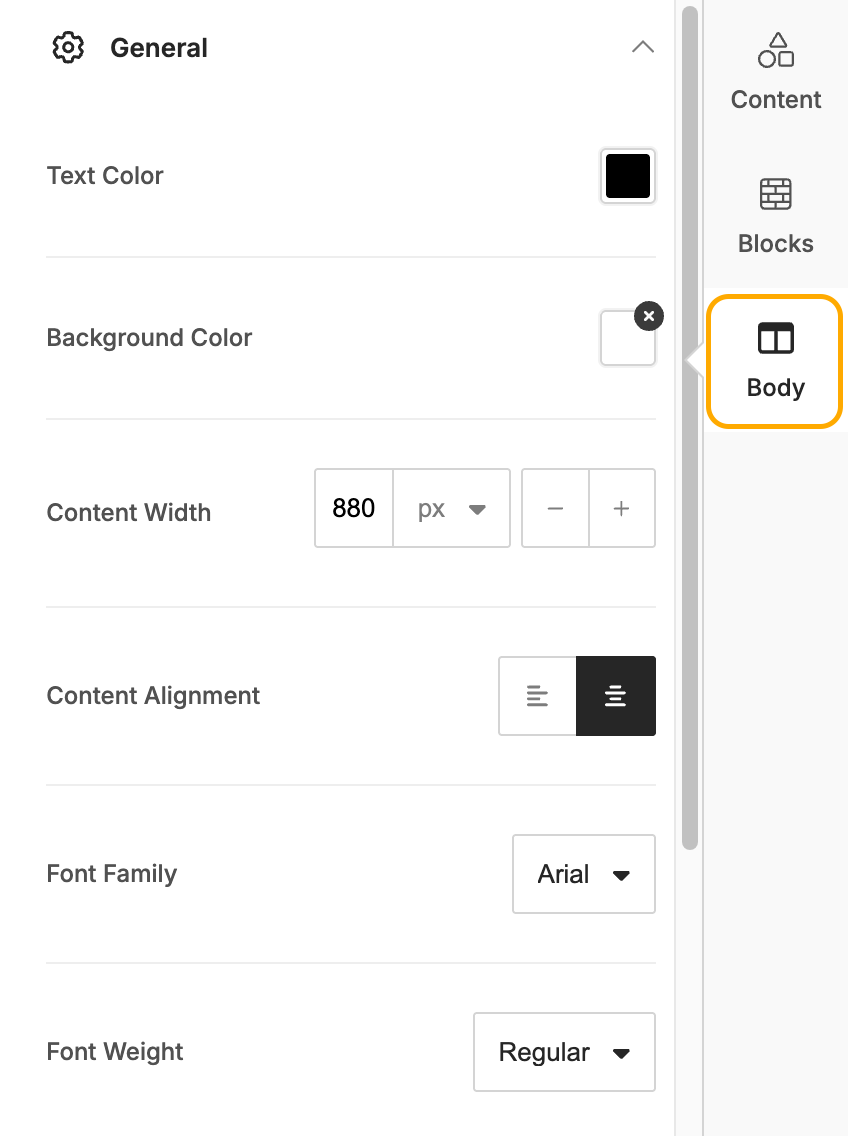The width and height of the screenshot is (848, 1136).
Task: Toggle off the center alignment option
Action: click(615, 695)
